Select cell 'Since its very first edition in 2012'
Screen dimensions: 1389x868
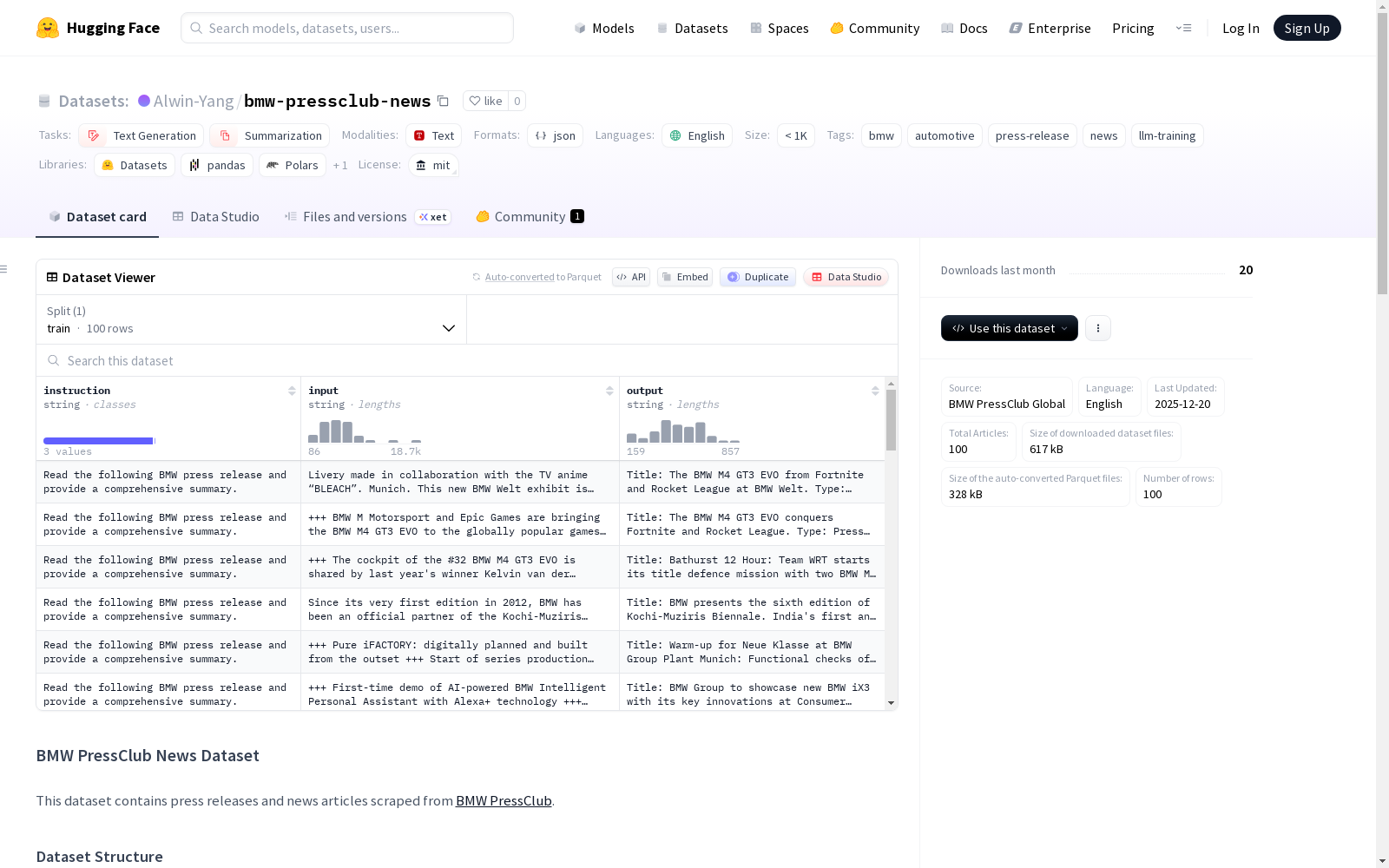[x=460, y=609]
